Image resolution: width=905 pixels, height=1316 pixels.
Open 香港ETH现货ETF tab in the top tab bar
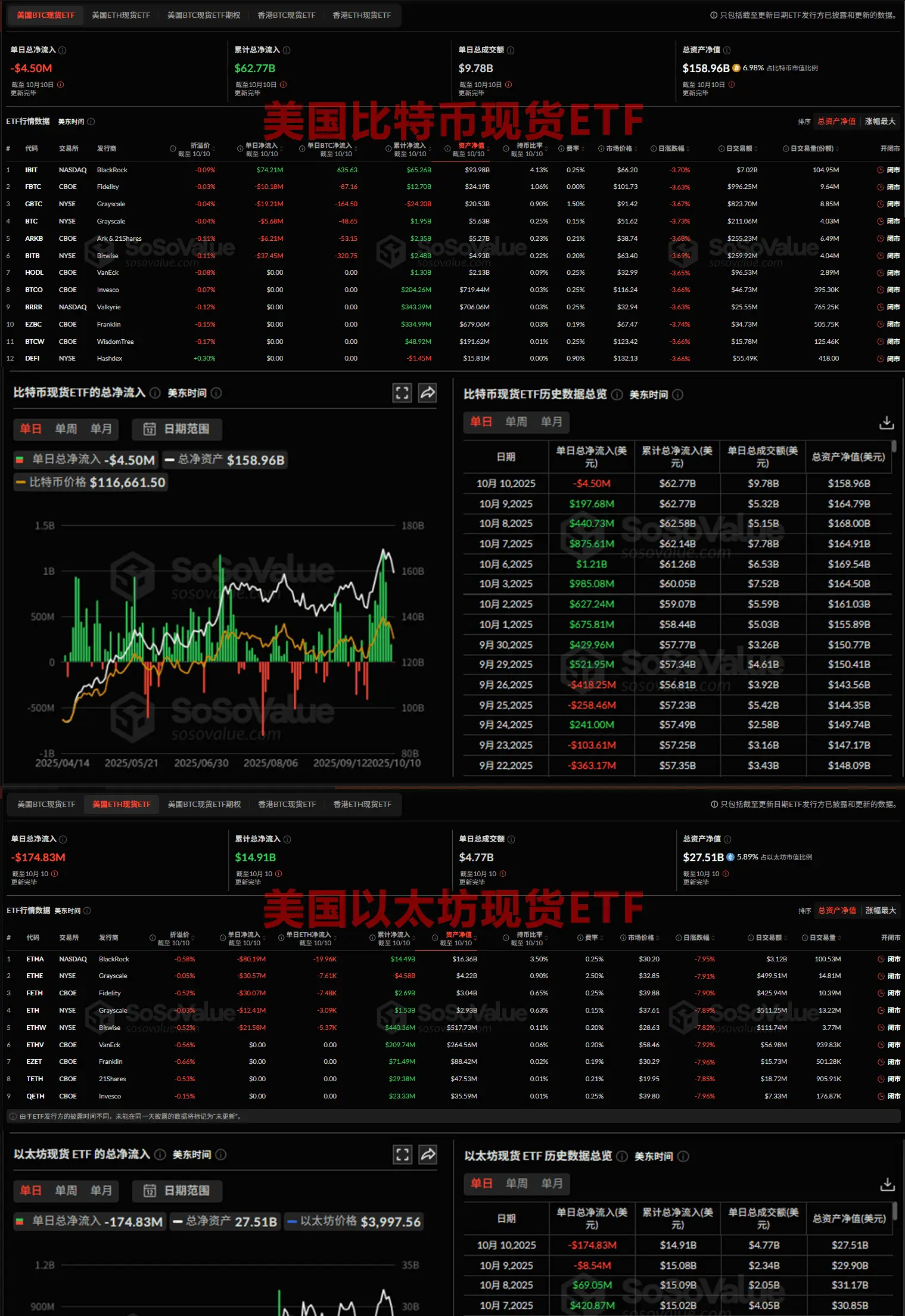[362, 15]
